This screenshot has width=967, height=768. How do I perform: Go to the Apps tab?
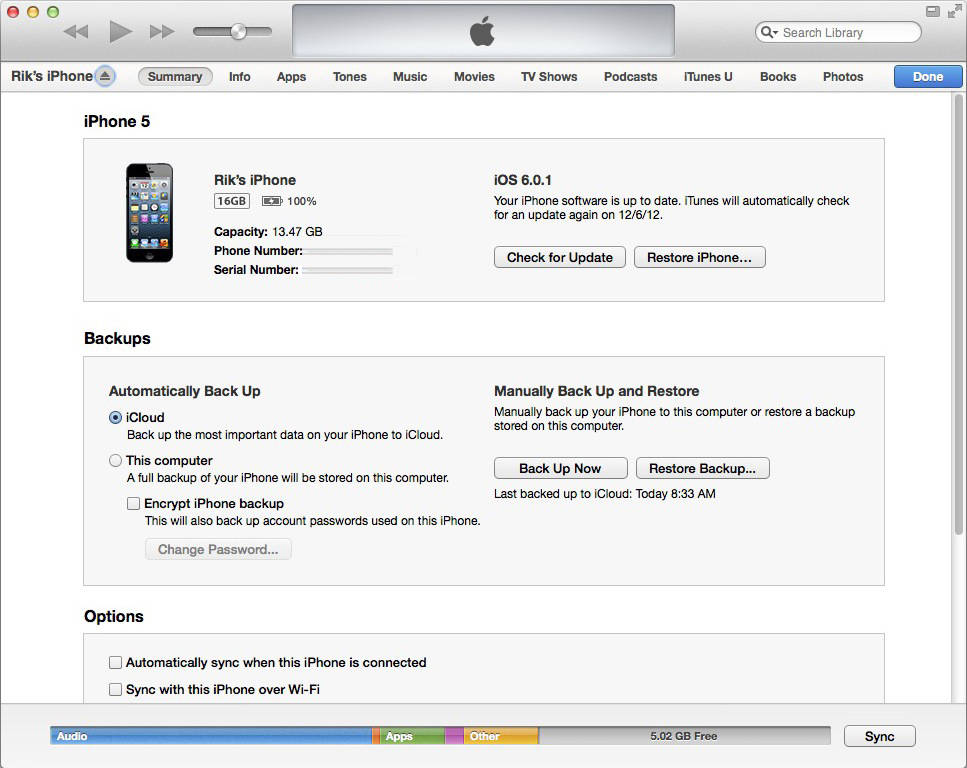tap(291, 76)
